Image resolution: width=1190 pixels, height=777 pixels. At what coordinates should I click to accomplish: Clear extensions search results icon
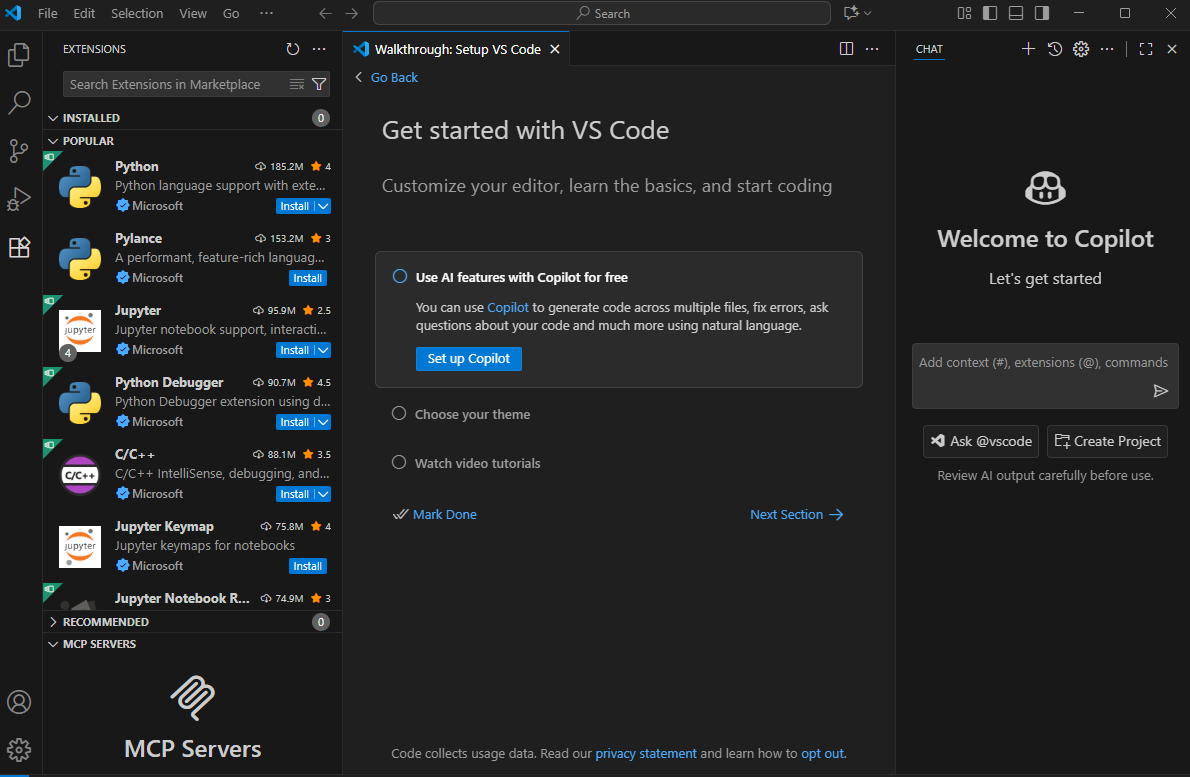coord(297,84)
